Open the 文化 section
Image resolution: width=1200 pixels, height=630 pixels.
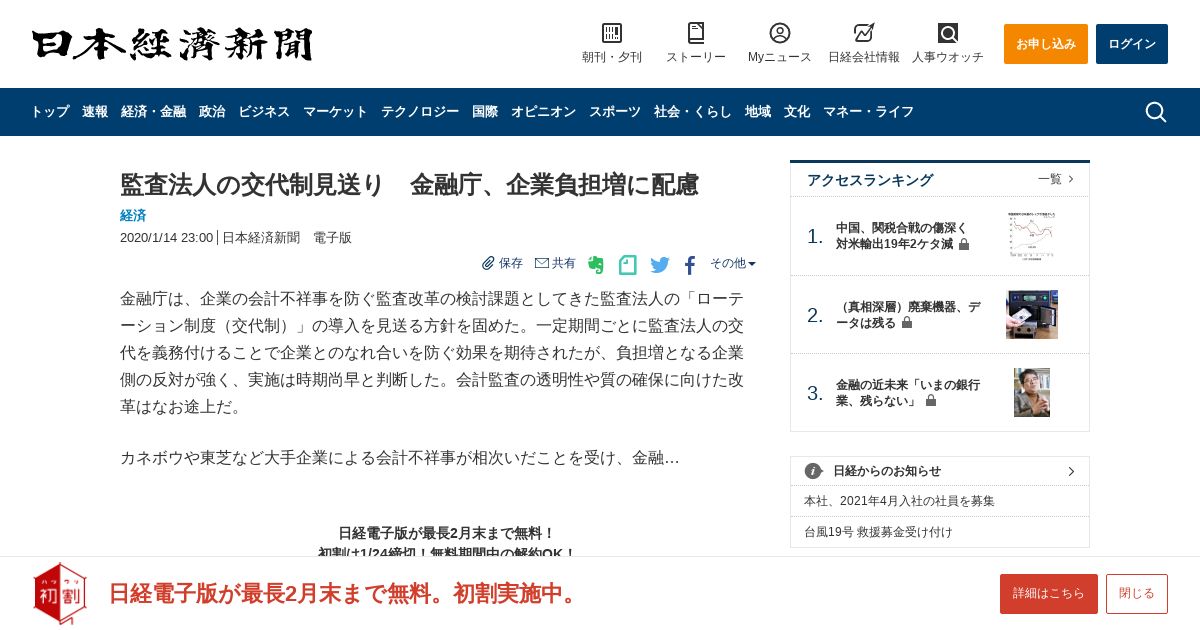[x=797, y=112]
